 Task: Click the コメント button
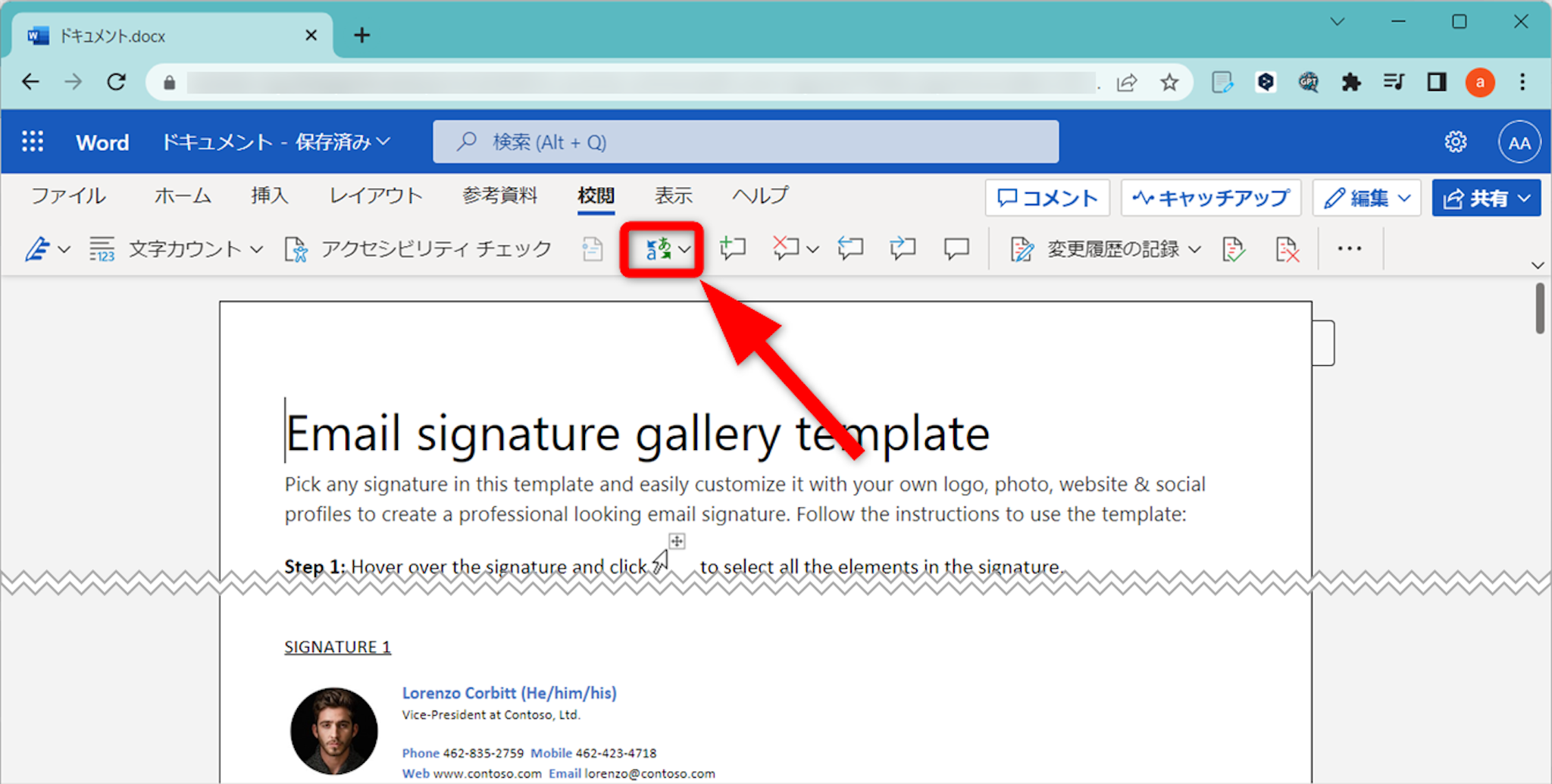(x=1047, y=198)
